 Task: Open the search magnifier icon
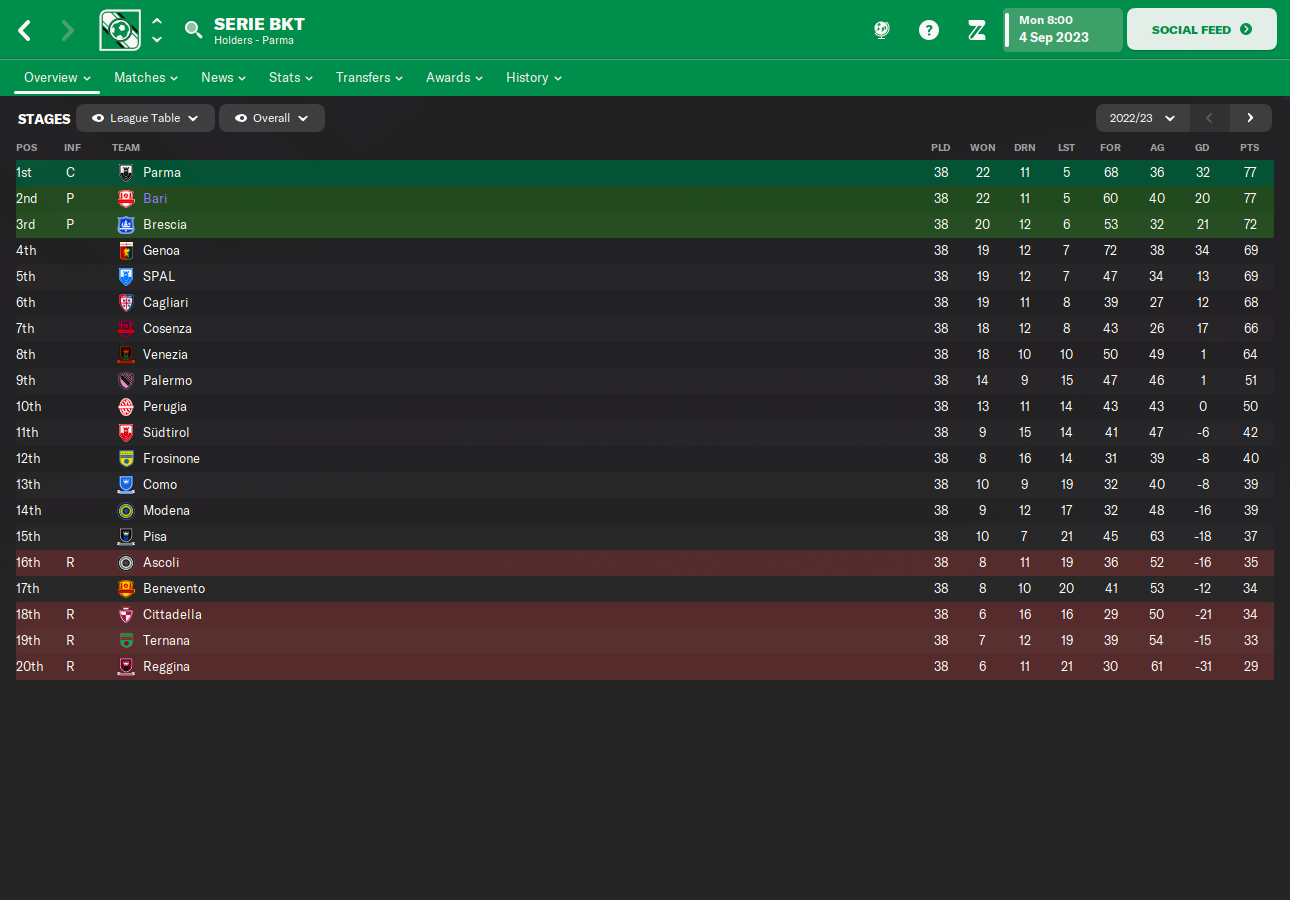click(193, 30)
